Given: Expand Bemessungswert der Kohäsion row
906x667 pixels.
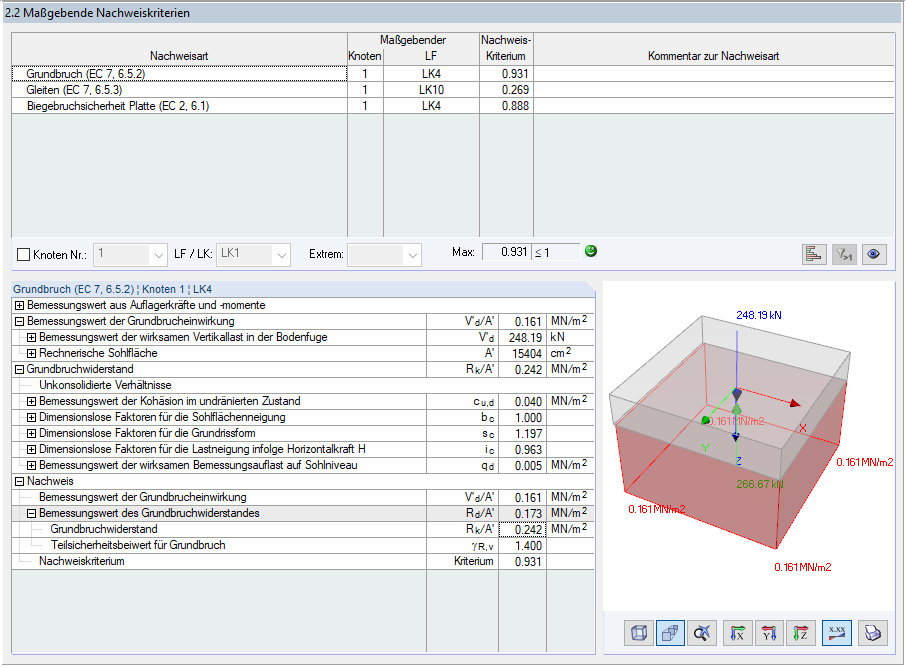Looking at the screenshot, I should coord(32,401).
